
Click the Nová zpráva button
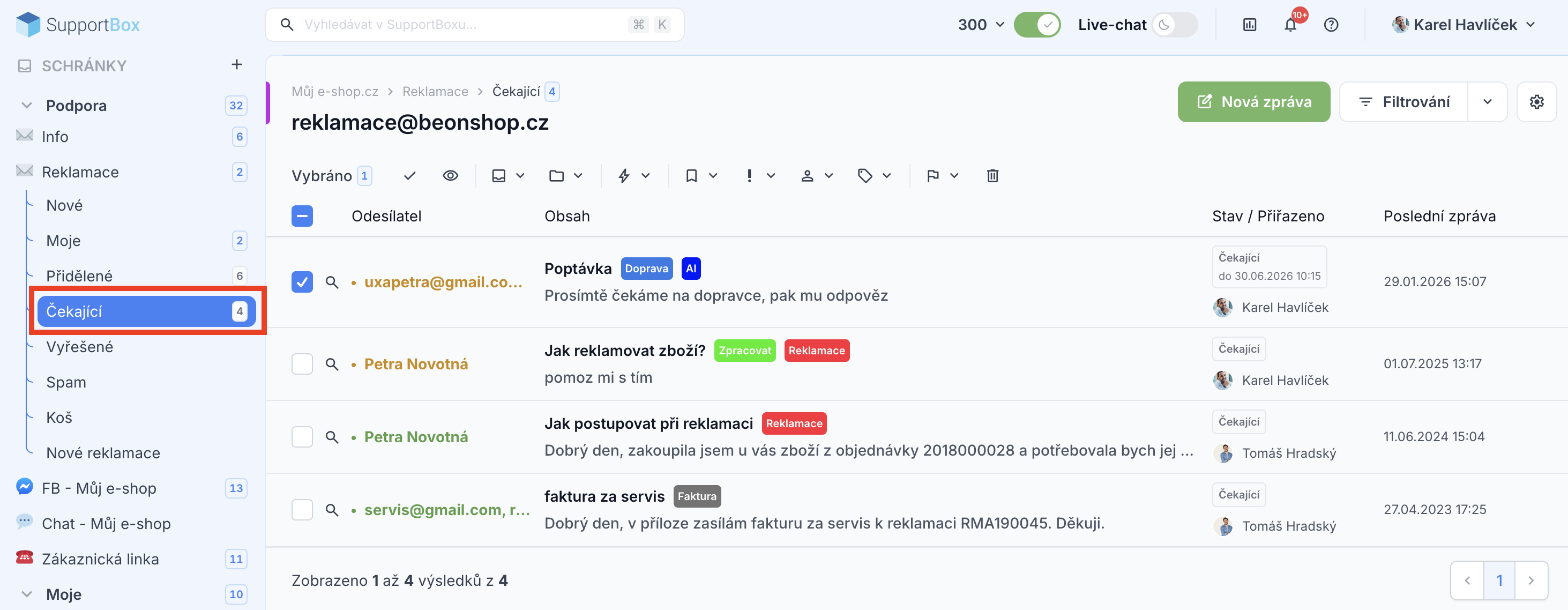pyautogui.click(x=1253, y=102)
